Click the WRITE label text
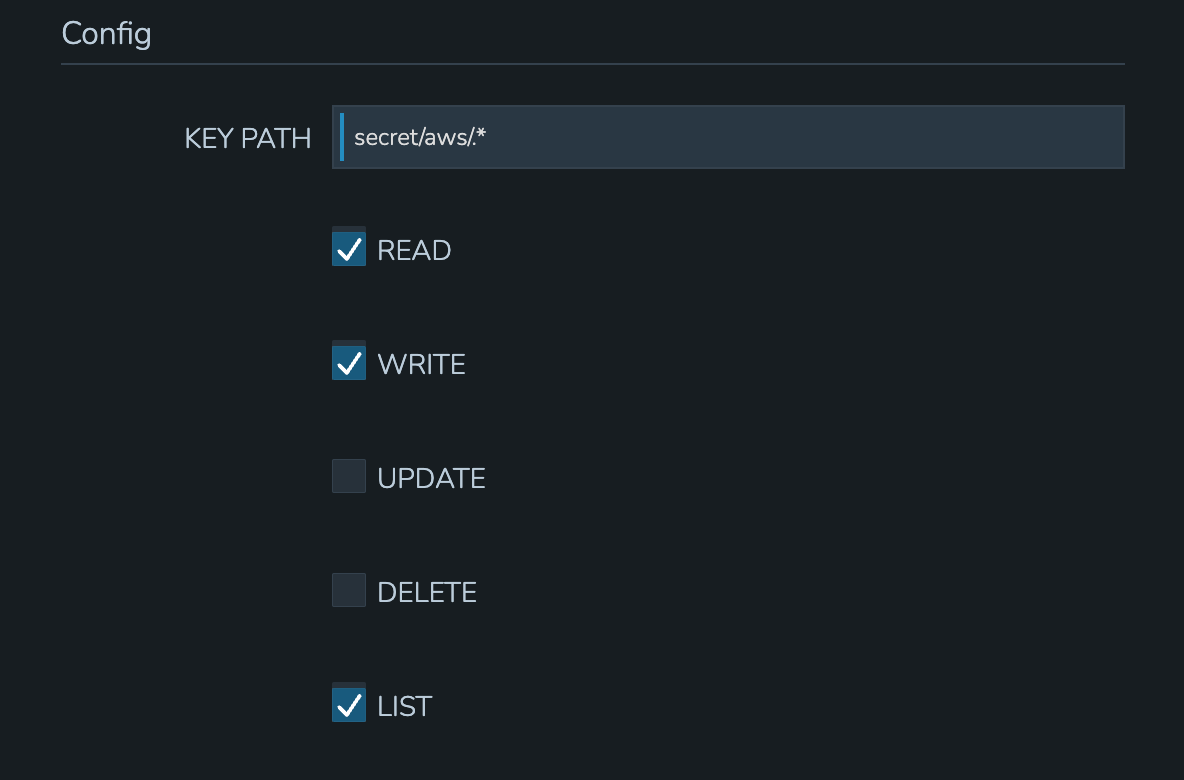This screenshot has height=780, width=1184. pyautogui.click(x=421, y=364)
